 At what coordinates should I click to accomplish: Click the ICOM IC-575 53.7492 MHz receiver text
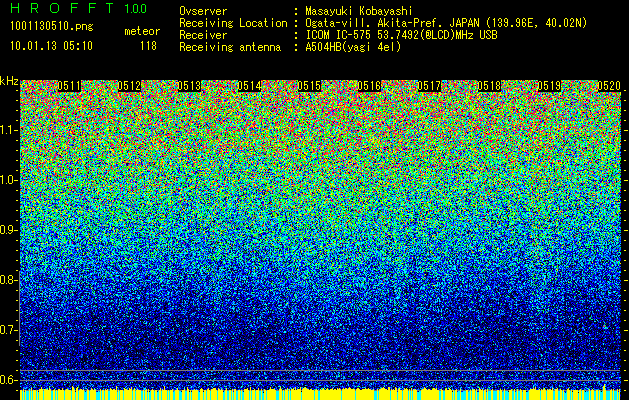click(402, 35)
